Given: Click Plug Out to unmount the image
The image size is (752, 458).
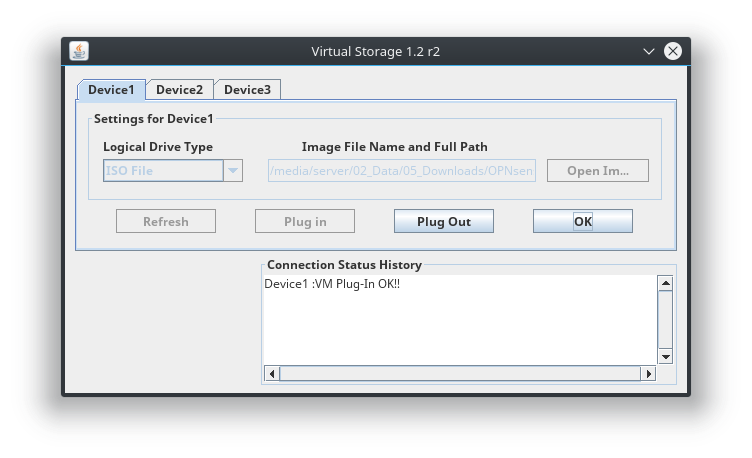Looking at the screenshot, I should (443, 221).
